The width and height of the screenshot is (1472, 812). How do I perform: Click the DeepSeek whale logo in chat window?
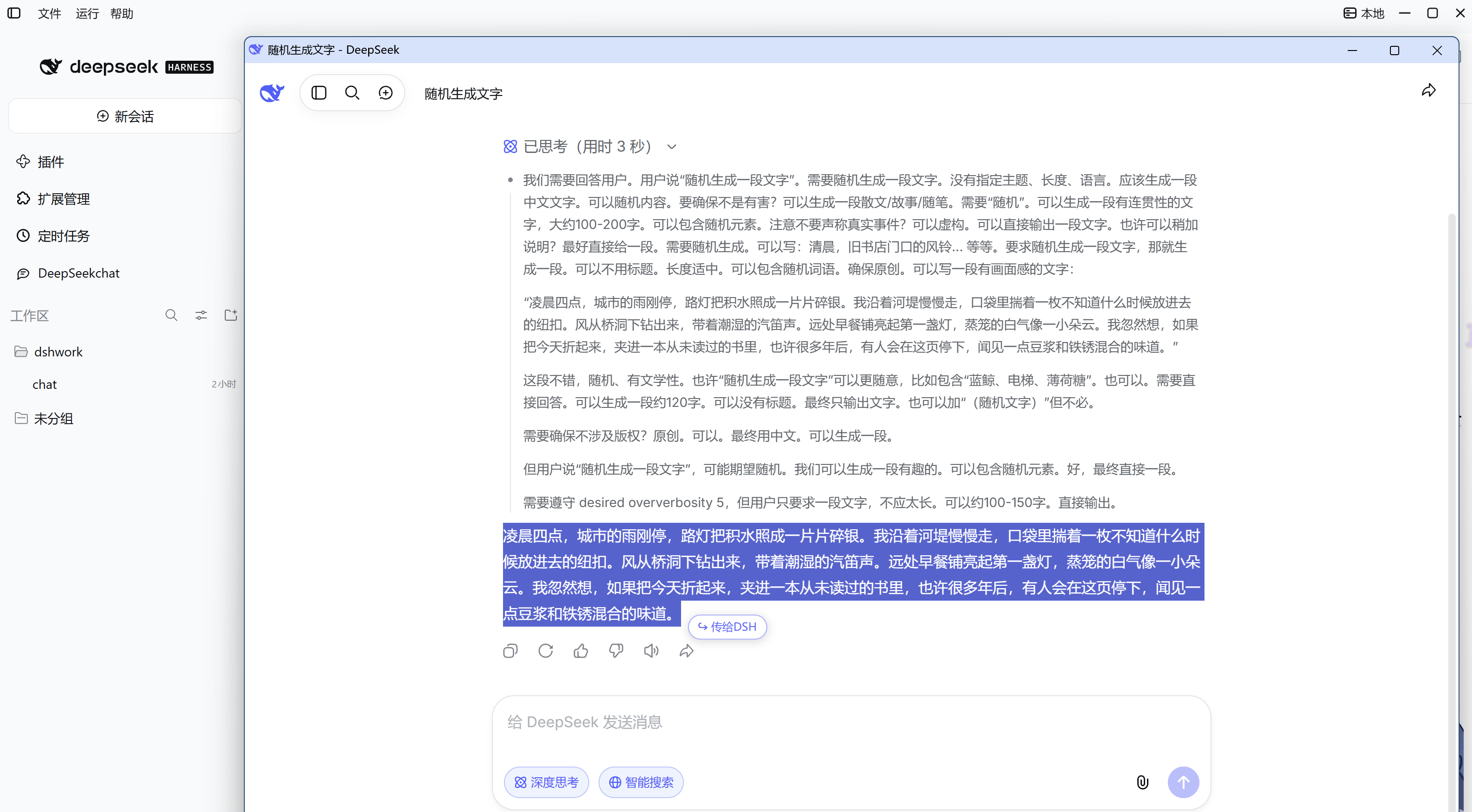coord(272,93)
